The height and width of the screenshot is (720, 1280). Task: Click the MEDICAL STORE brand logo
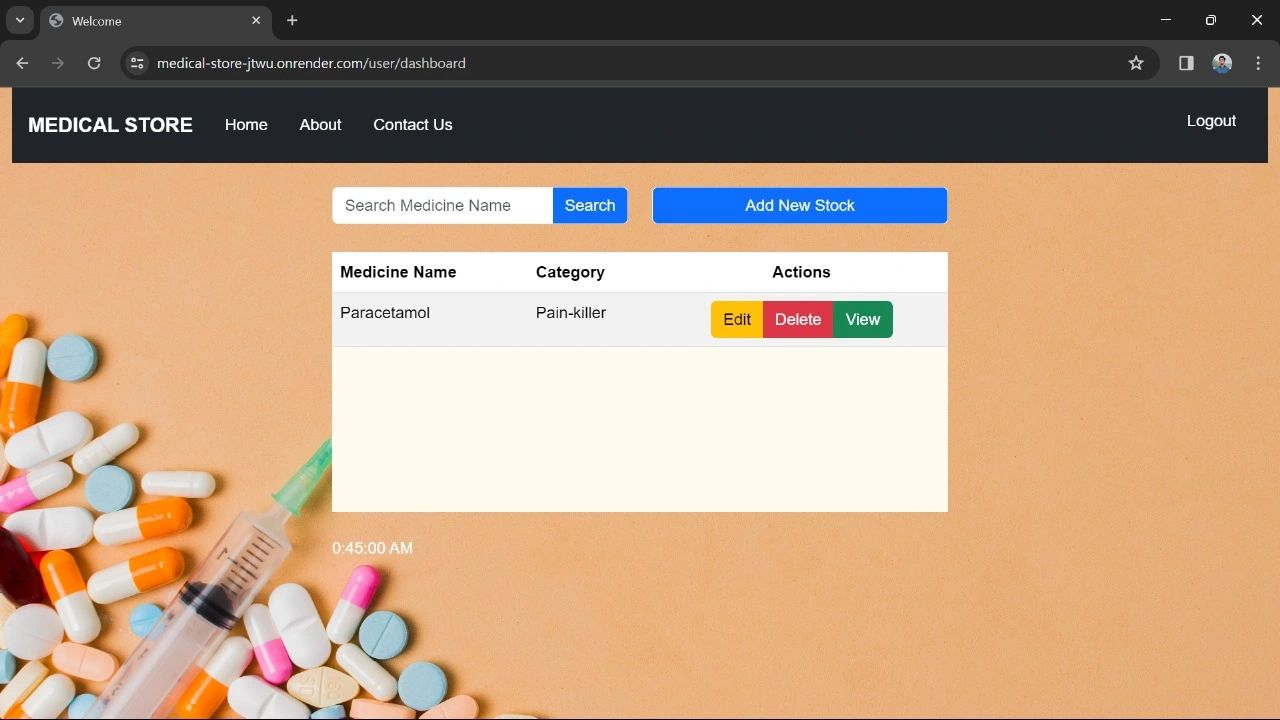tap(110, 125)
